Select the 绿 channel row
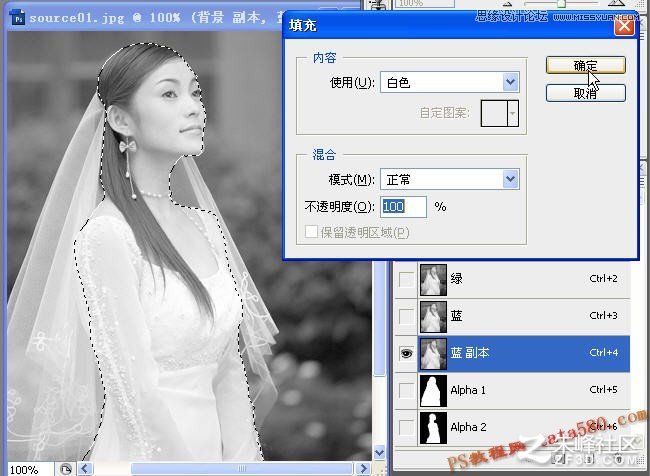This screenshot has height=476, width=650. coord(512,279)
